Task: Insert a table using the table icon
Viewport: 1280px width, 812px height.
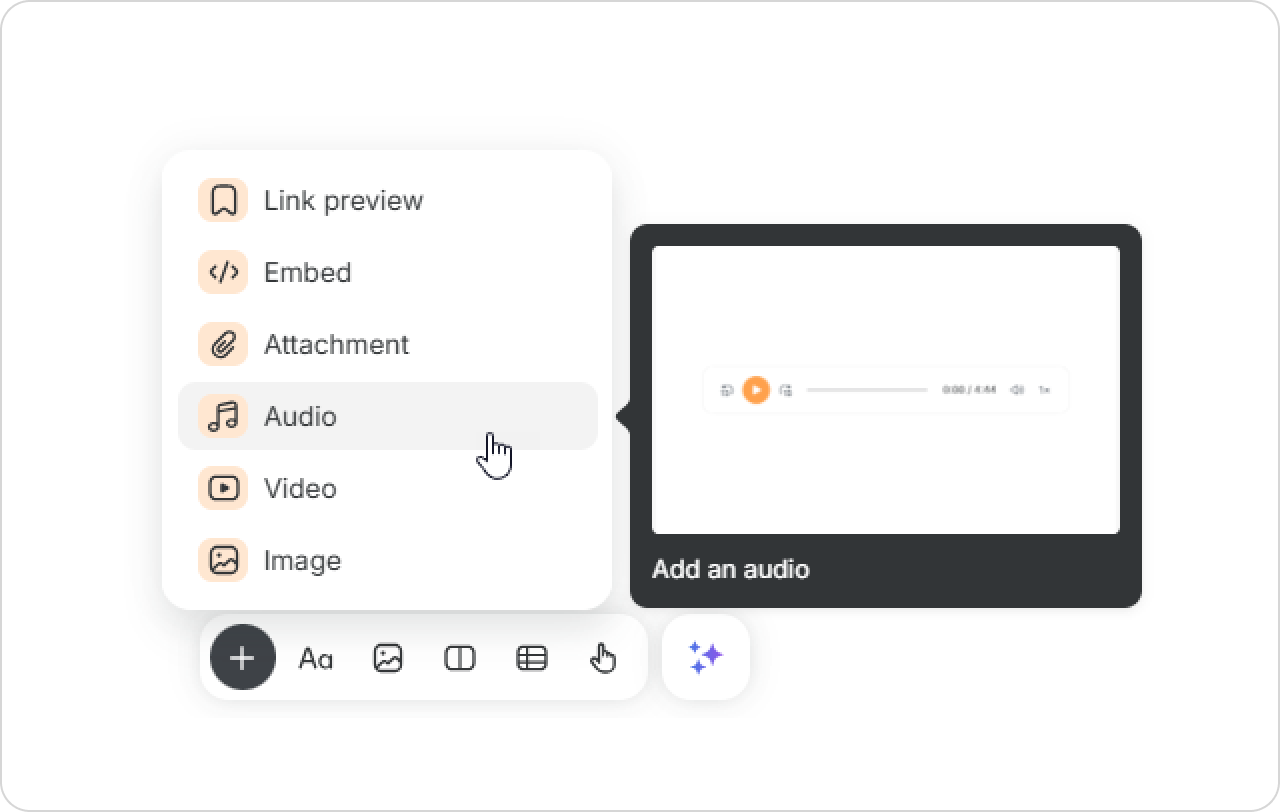Action: coord(531,658)
